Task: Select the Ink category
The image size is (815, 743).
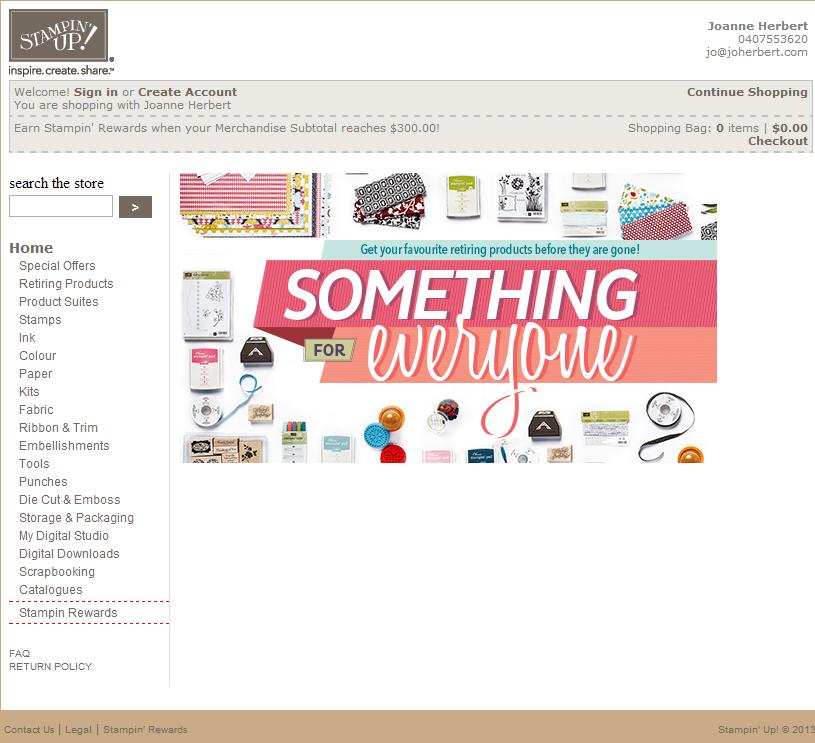Action: pos(27,338)
